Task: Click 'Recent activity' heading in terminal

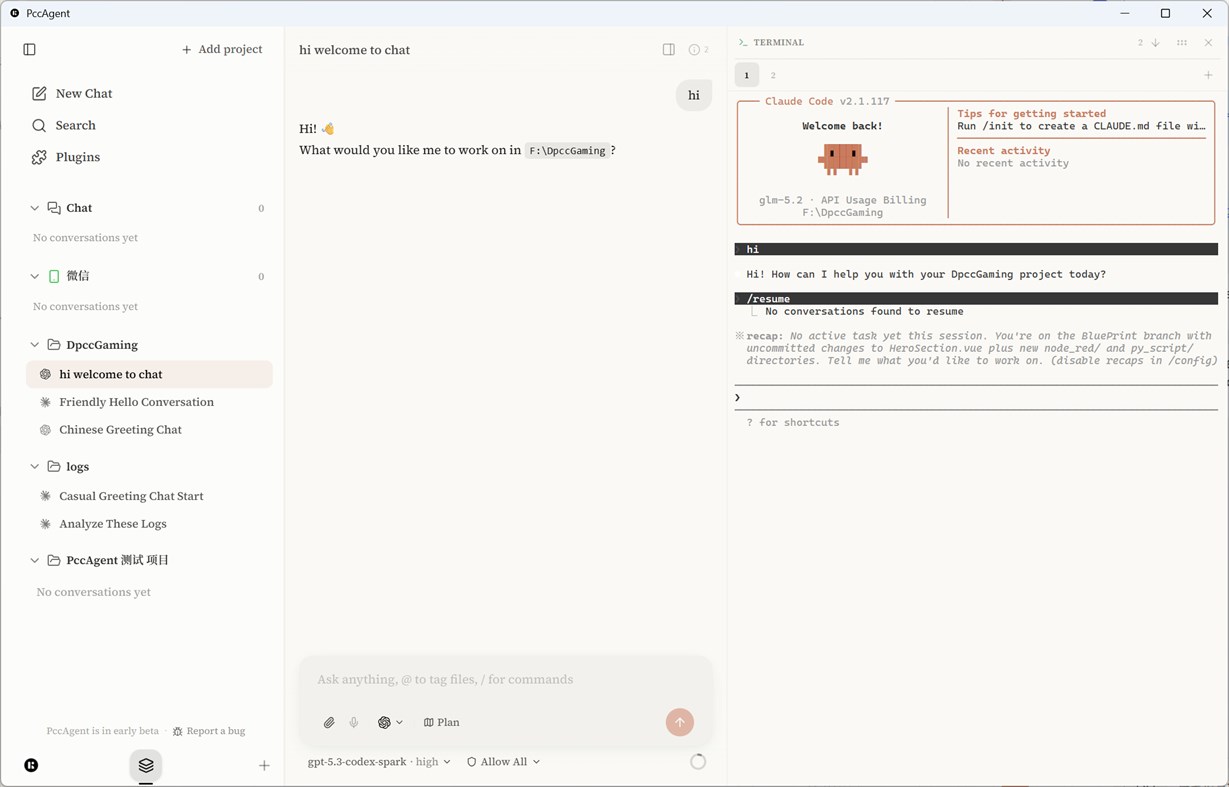Action: pyautogui.click(x=1003, y=151)
